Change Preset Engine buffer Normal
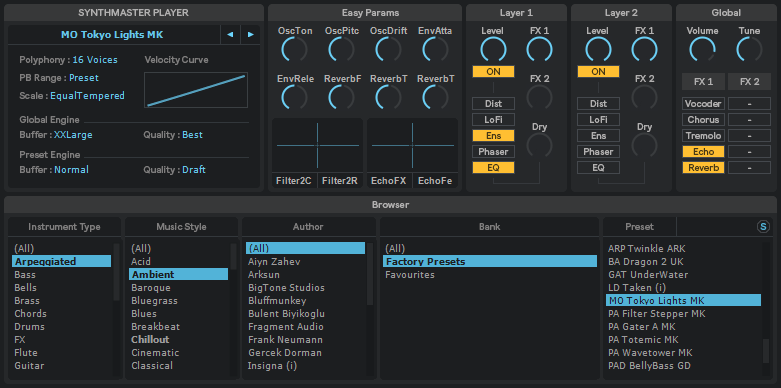This screenshot has height=388, width=781. [x=71, y=170]
